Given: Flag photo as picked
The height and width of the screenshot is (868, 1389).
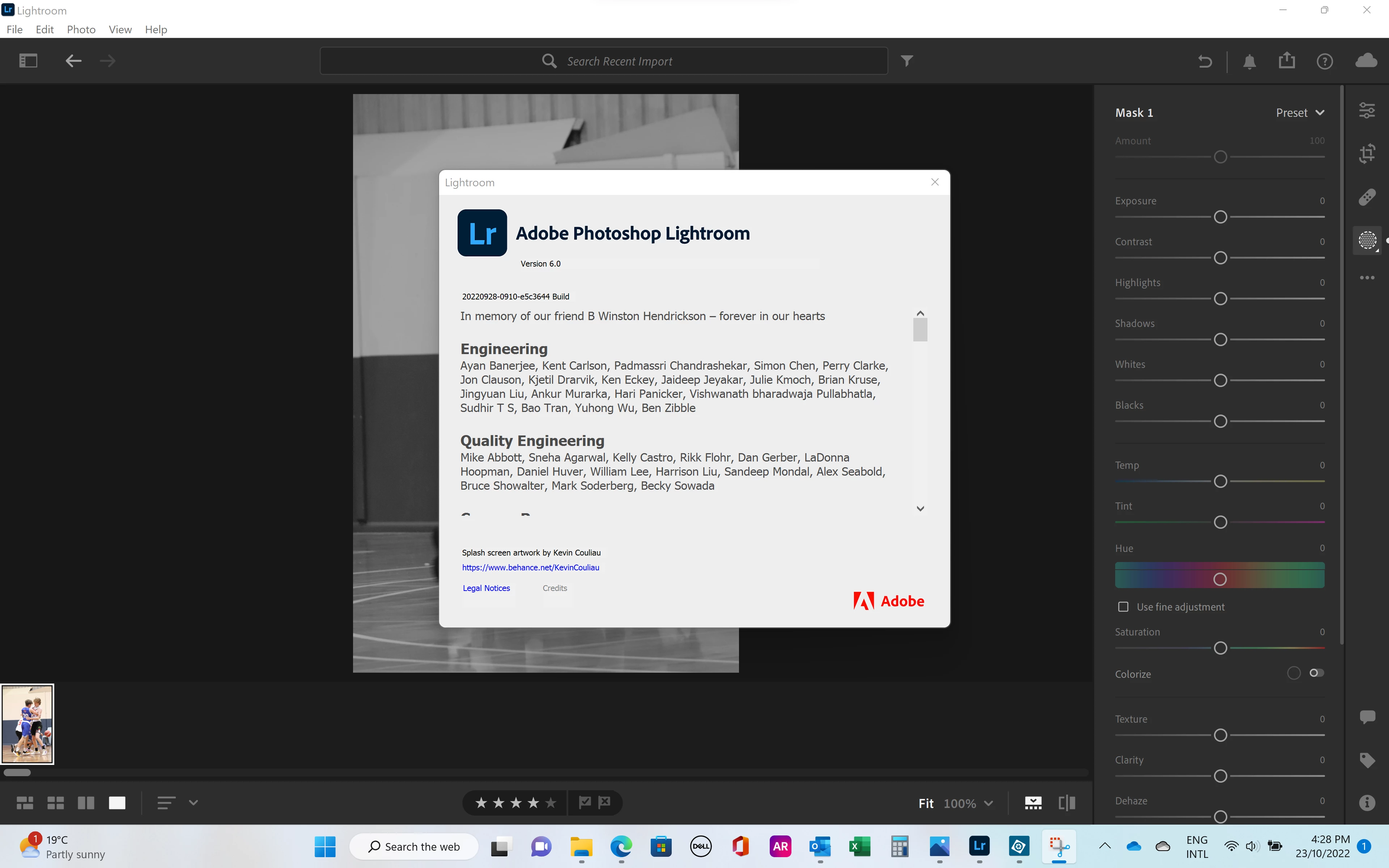Looking at the screenshot, I should pyautogui.click(x=585, y=802).
